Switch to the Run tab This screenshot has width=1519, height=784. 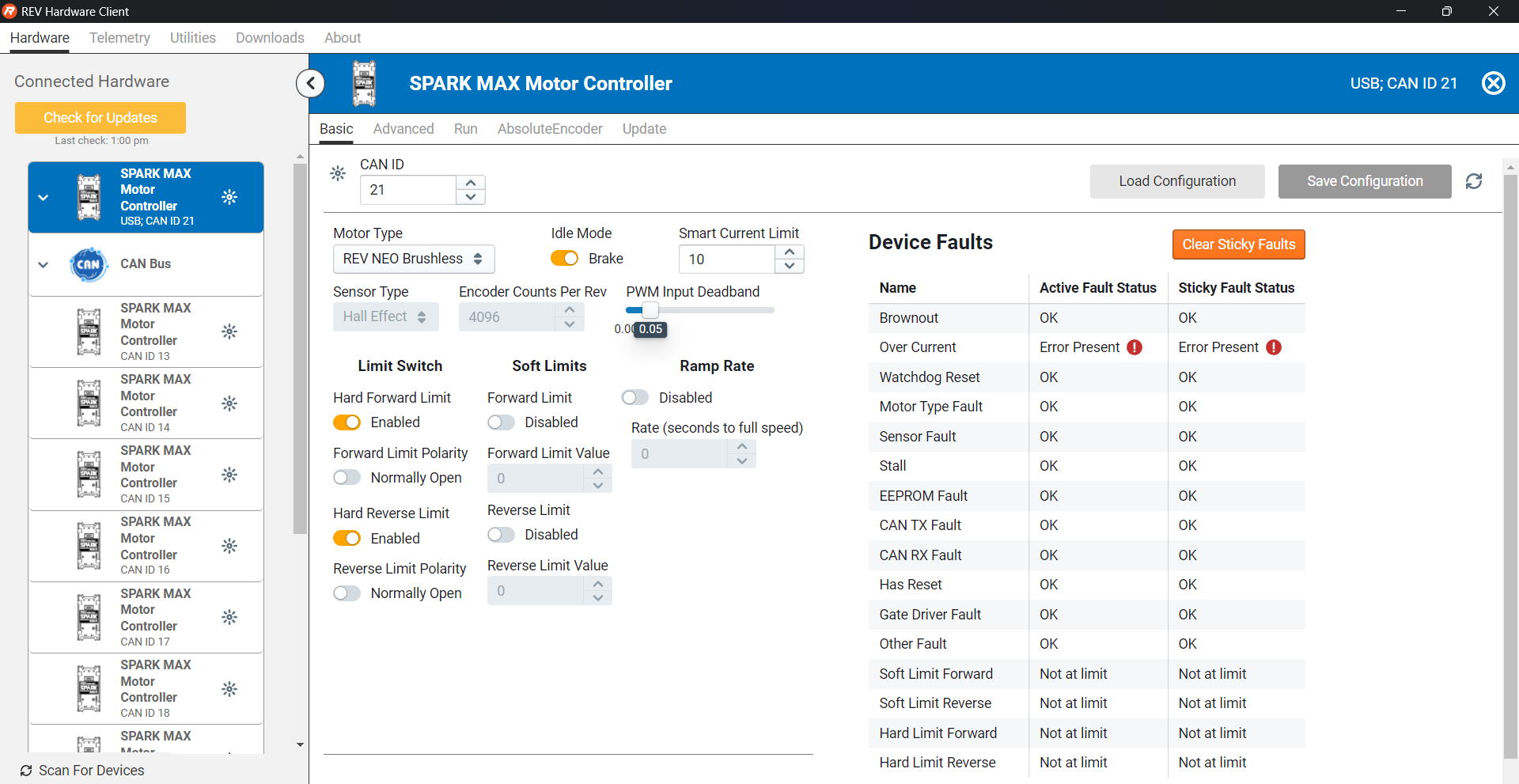[x=466, y=129]
